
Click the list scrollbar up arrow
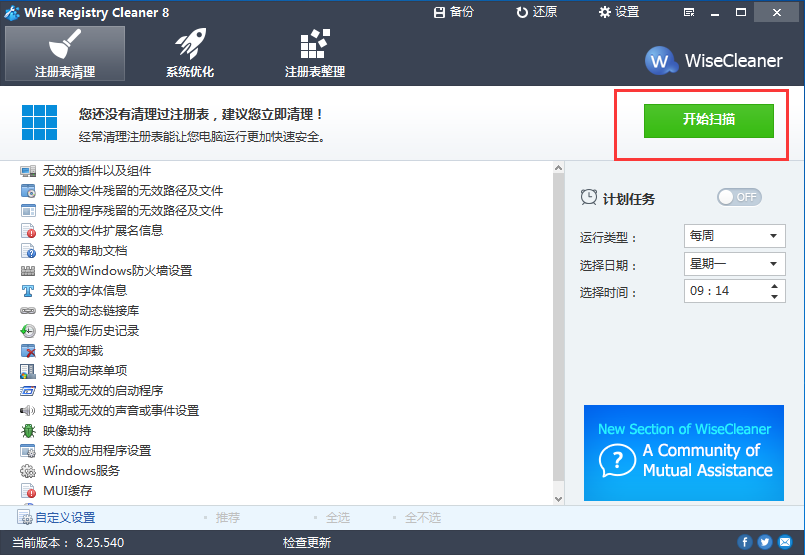coord(559,168)
